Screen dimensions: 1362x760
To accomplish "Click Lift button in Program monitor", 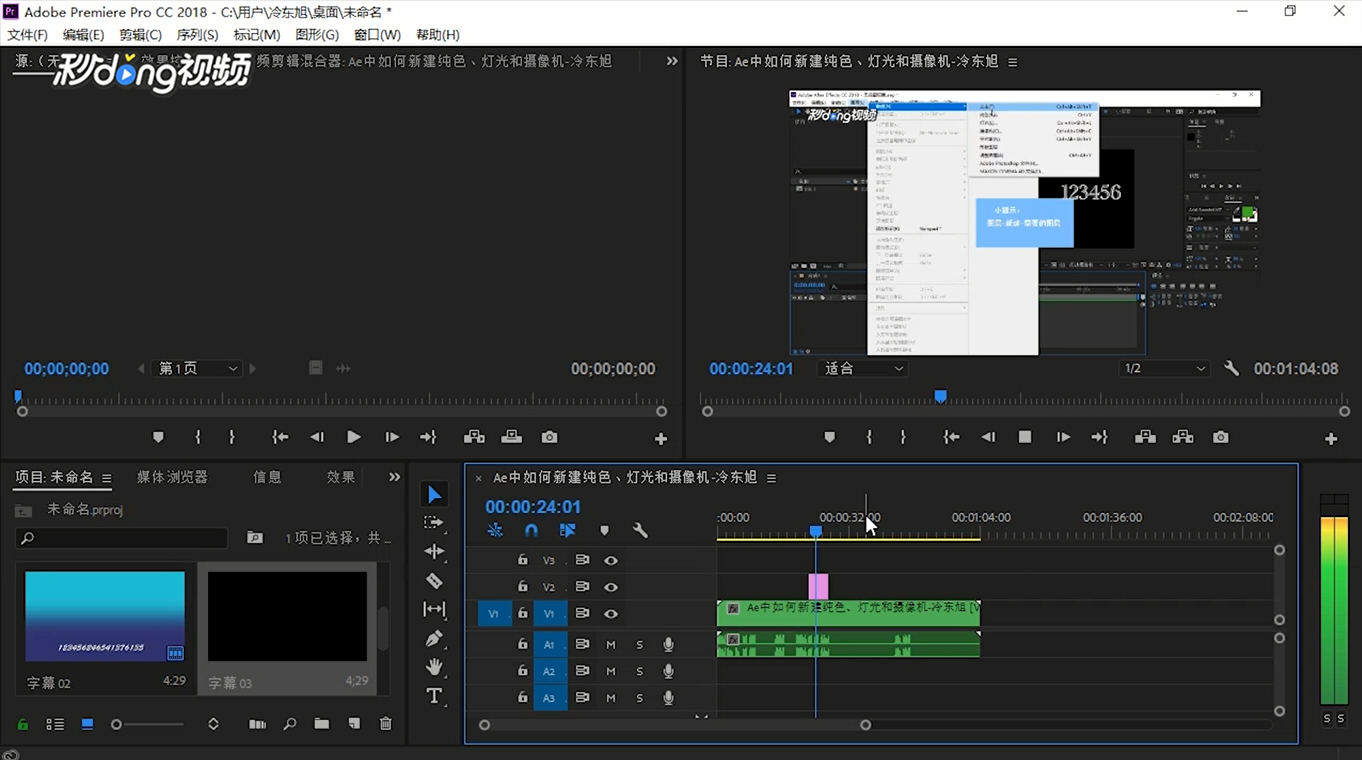I will [1146, 437].
